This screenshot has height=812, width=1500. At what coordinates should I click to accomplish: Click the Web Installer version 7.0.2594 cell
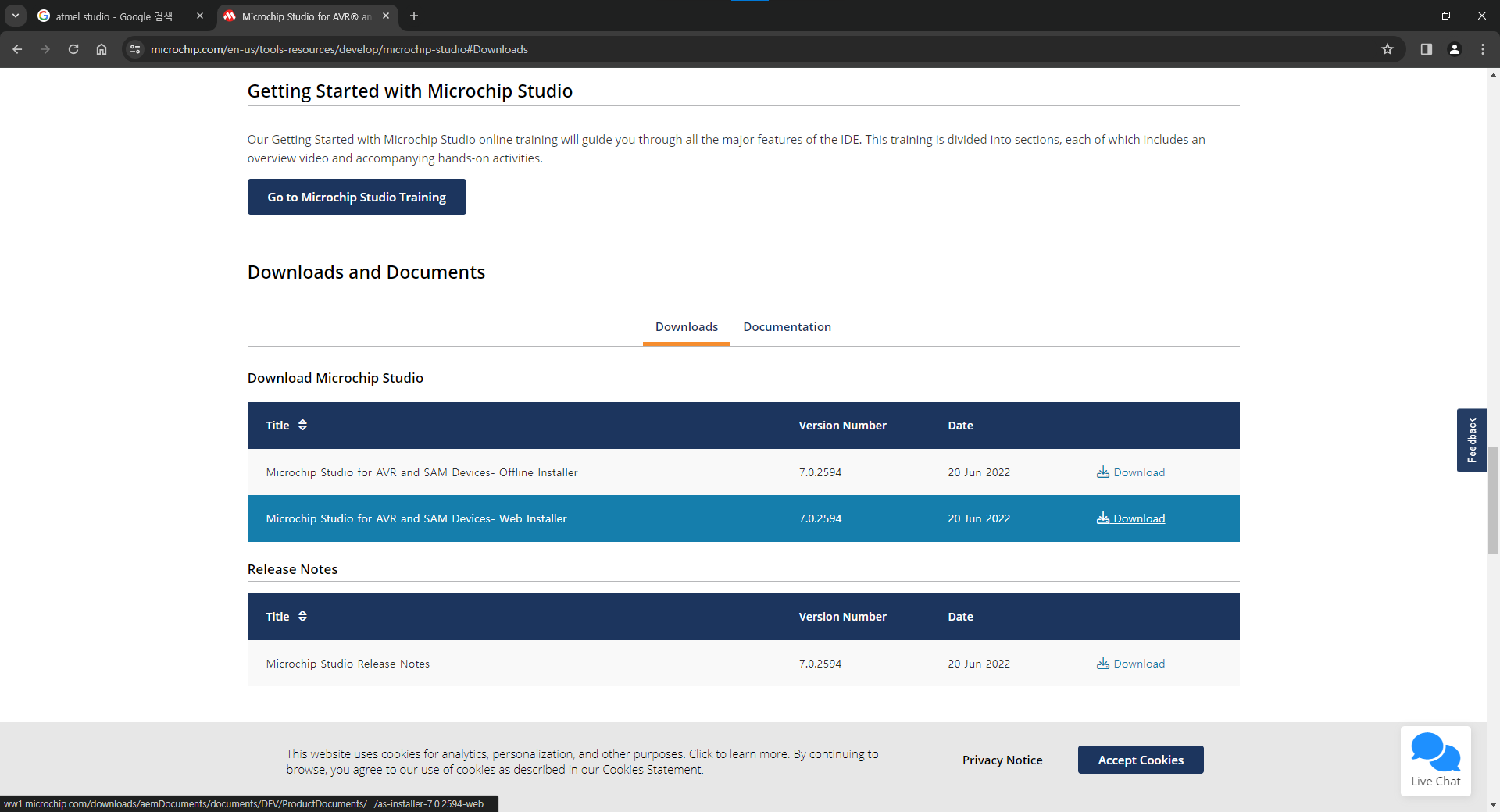point(820,518)
